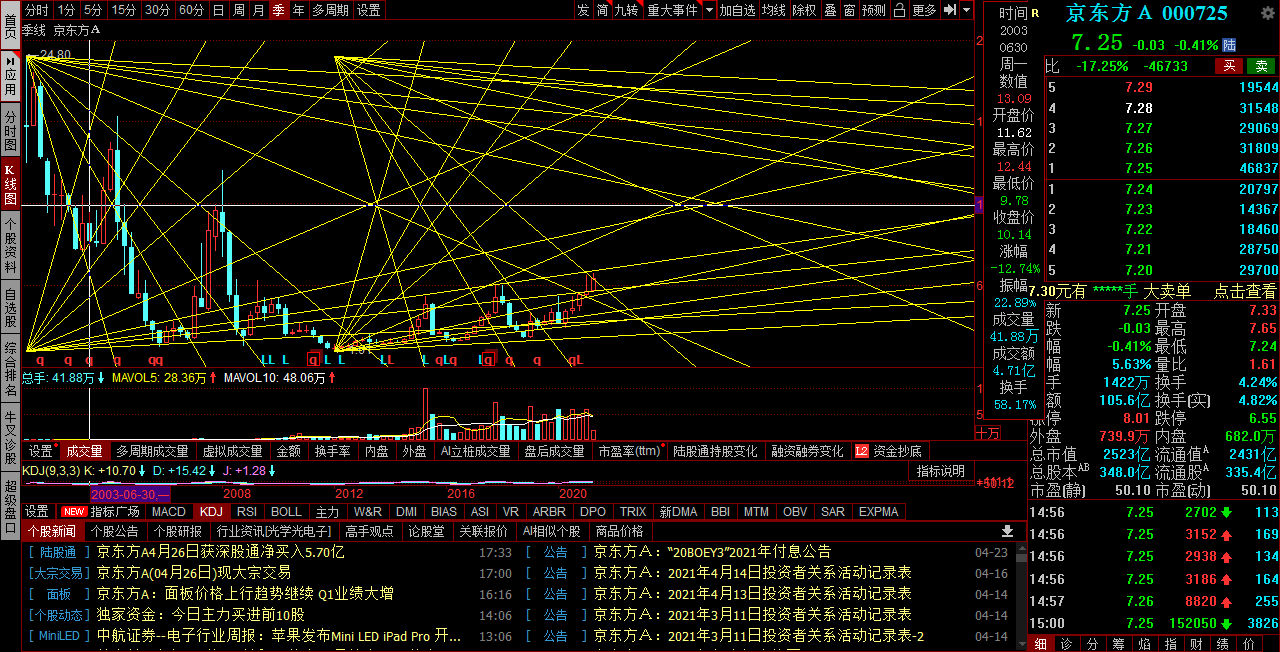Select the BOLL indicator tab
This screenshot has width=1280, height=652.
[x=286, y=511]
